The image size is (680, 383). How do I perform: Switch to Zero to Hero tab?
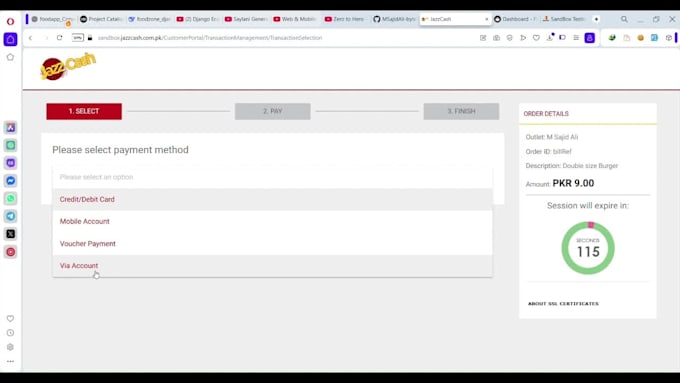[345, 19]
